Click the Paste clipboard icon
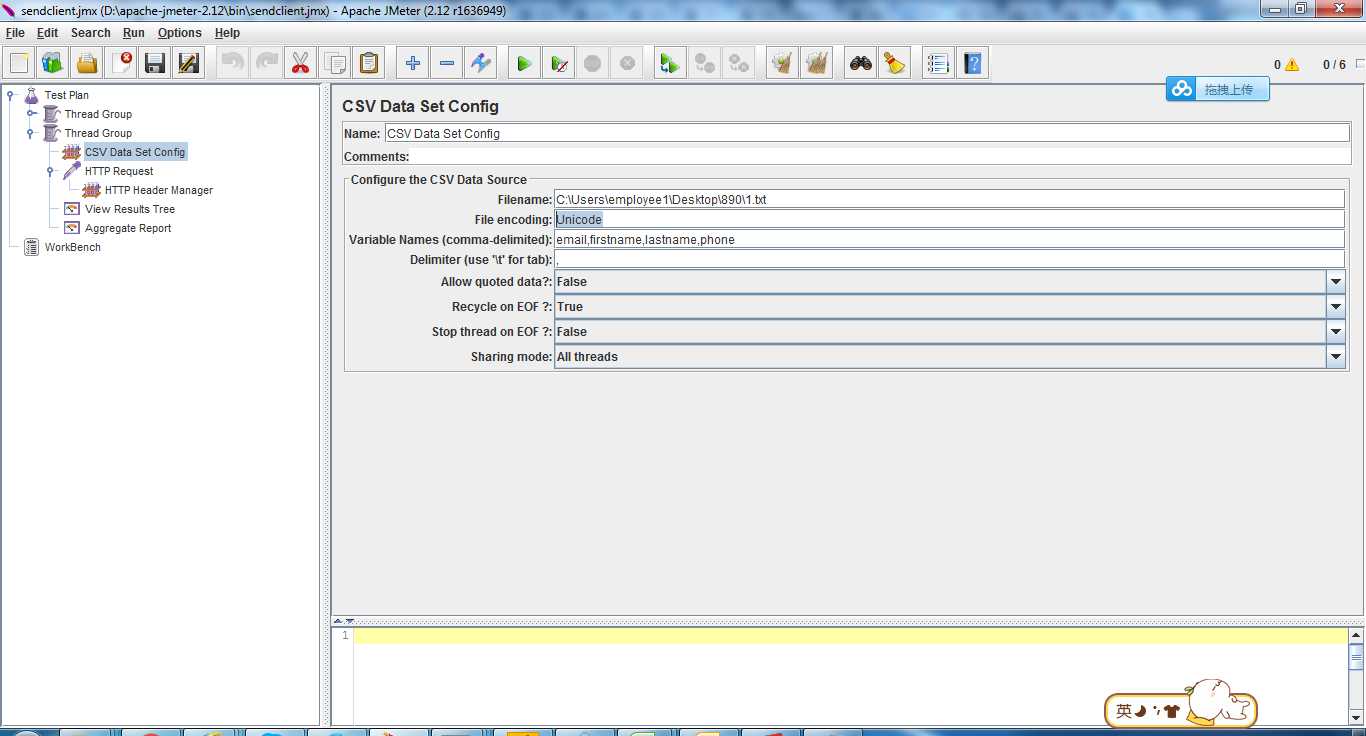1366x736 pixels. (368, 63)
